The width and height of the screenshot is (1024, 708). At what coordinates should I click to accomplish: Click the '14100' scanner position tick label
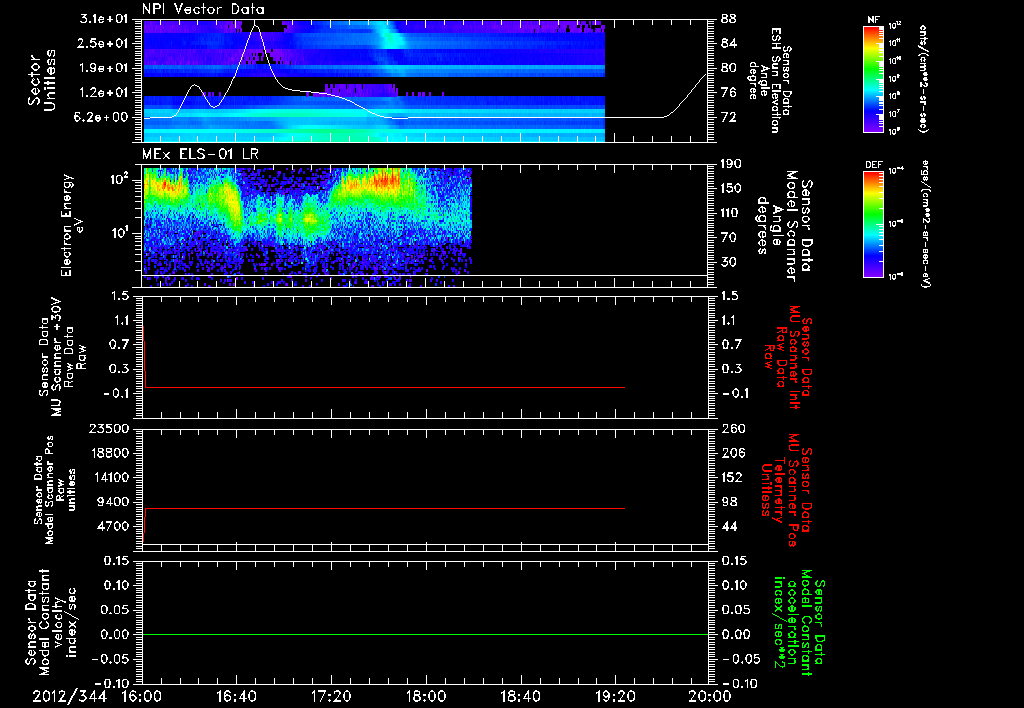109,477
